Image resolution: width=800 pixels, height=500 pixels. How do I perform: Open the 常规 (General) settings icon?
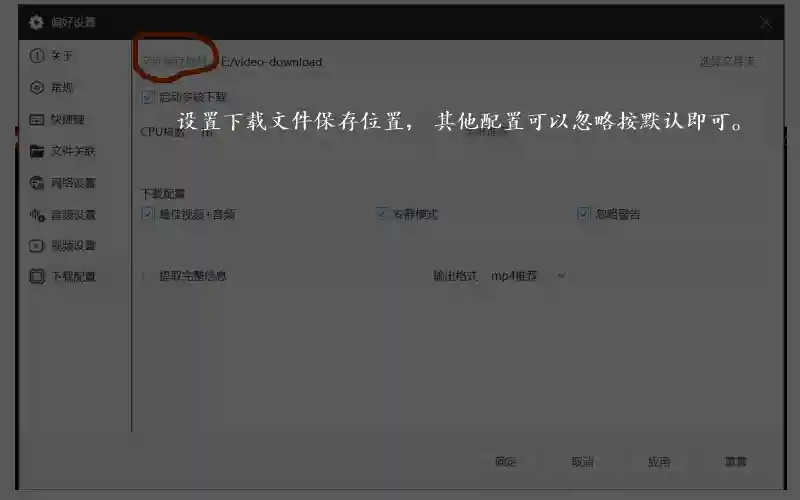[x=37, y=88]
